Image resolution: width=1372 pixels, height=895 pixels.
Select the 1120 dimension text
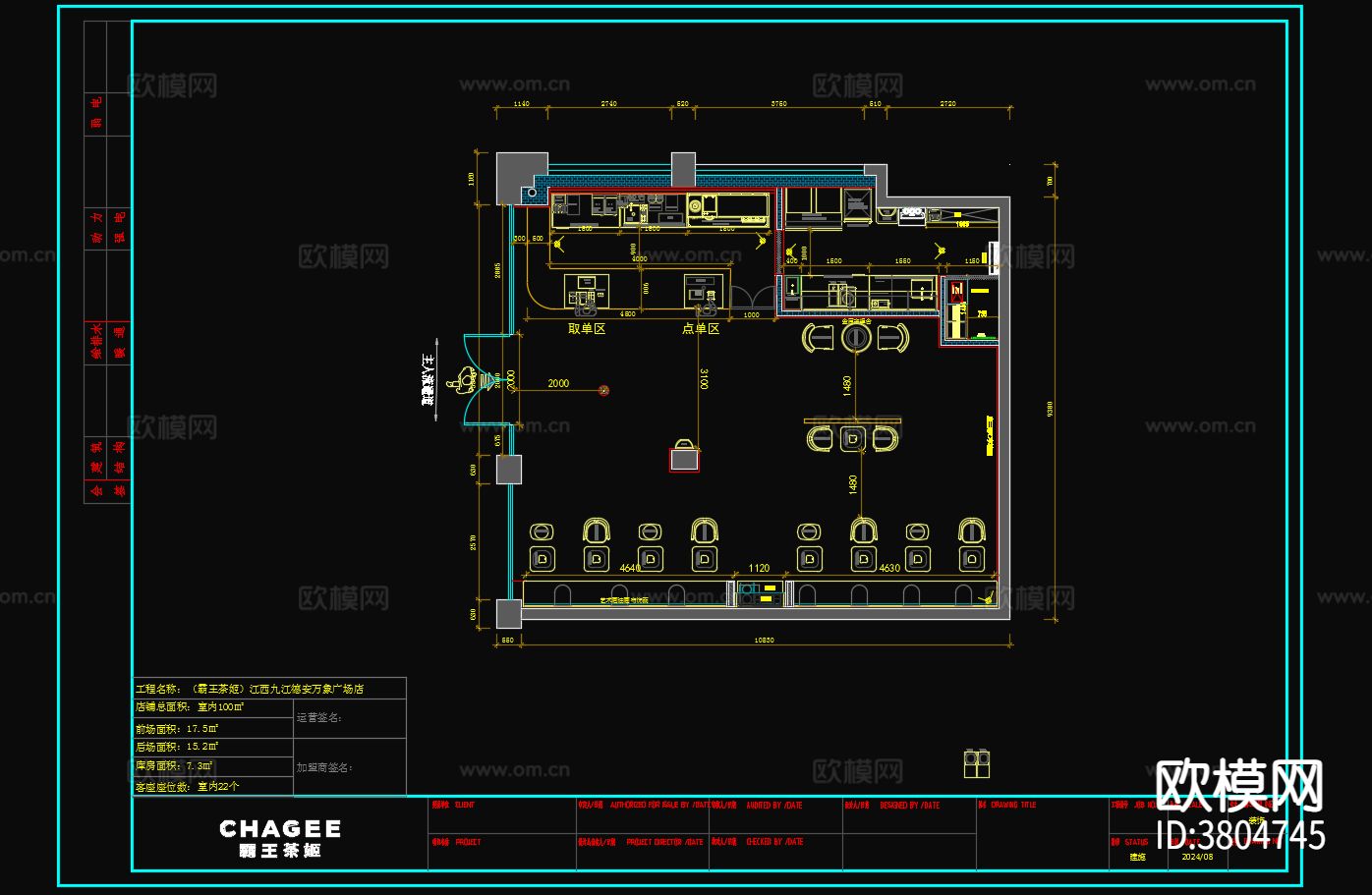point(759,568)
